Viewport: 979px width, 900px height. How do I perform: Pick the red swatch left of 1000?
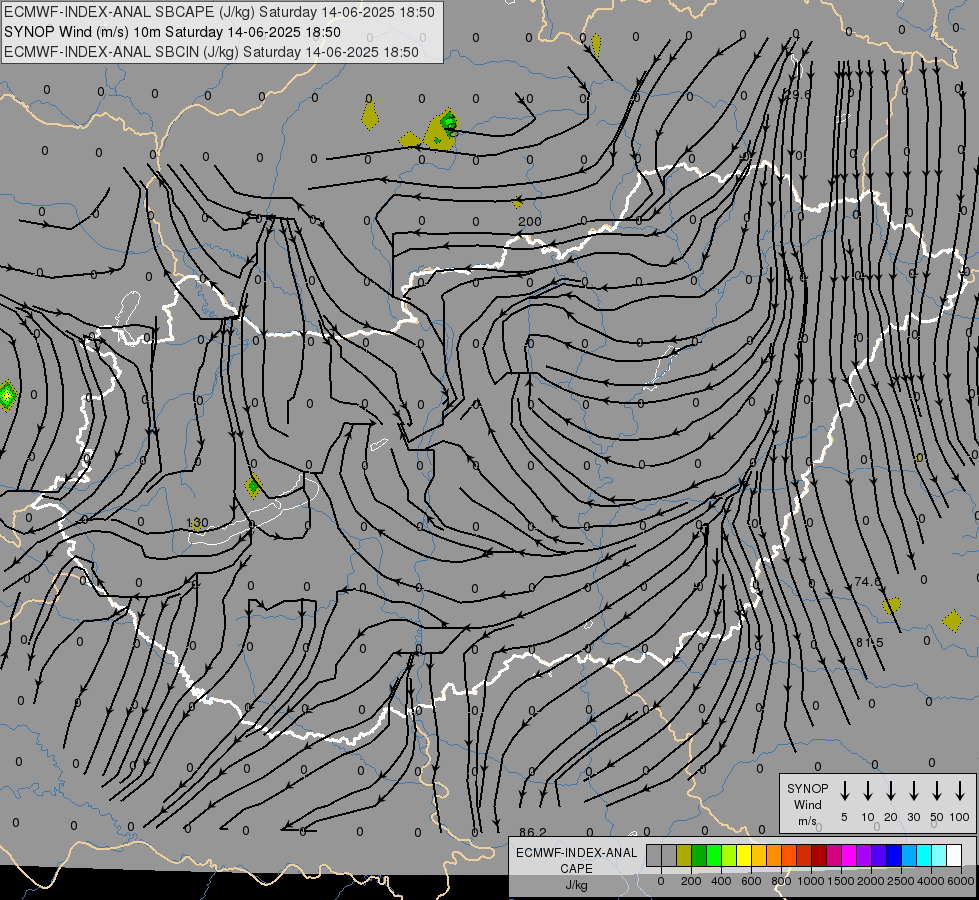click(804, 855)
